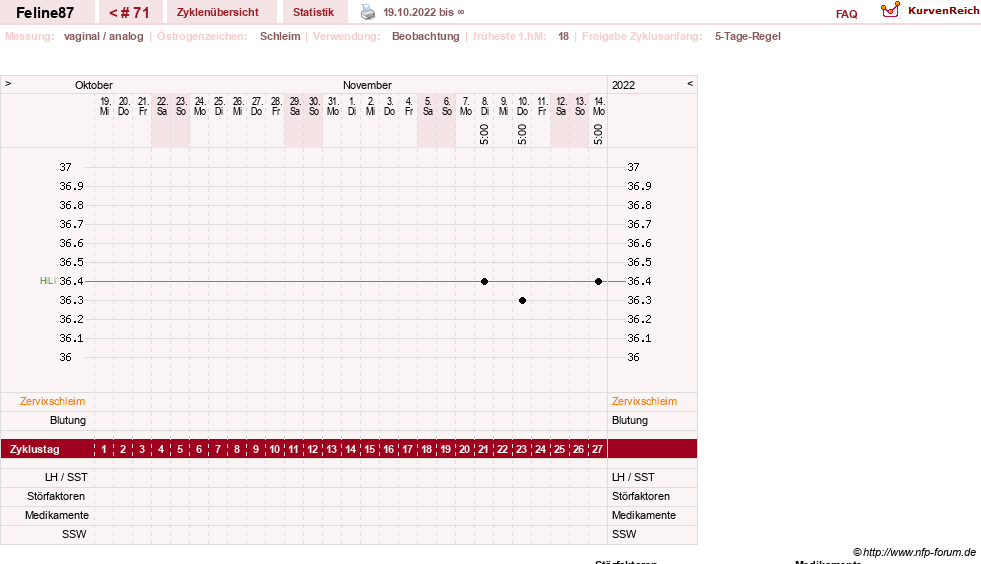This screenshot has height=564, width=981.
Task: Click the 'vaginal / analog' measurement value
Action: [104, 36]
